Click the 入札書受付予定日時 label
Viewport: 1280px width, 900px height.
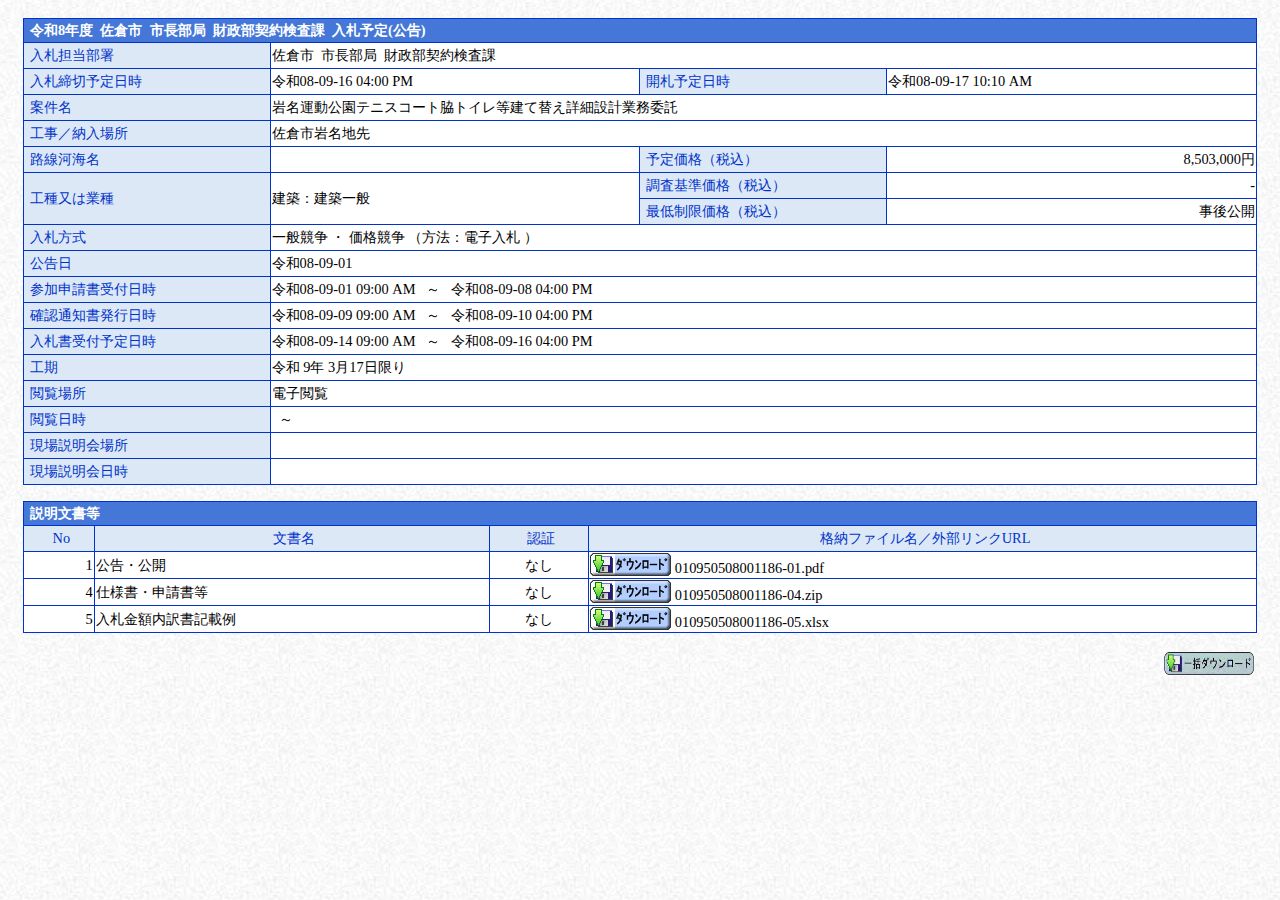[x=147, y=341]
